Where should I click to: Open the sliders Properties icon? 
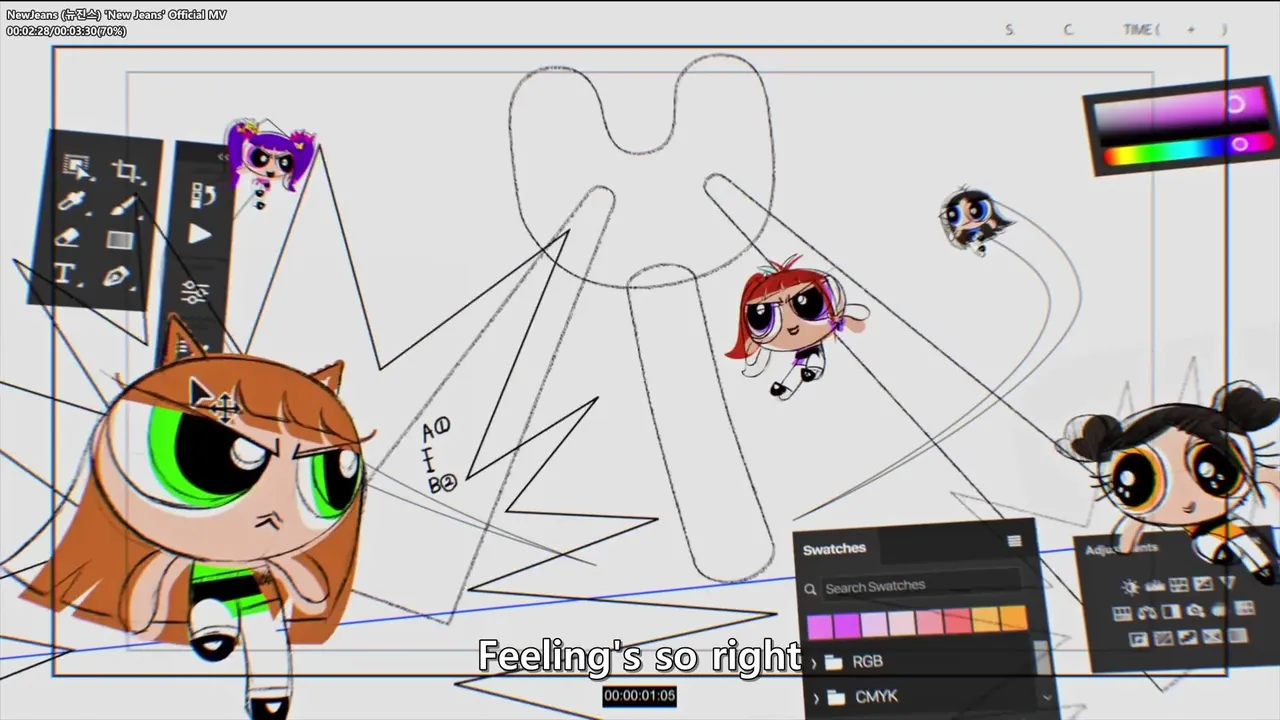tap(194, 292)
